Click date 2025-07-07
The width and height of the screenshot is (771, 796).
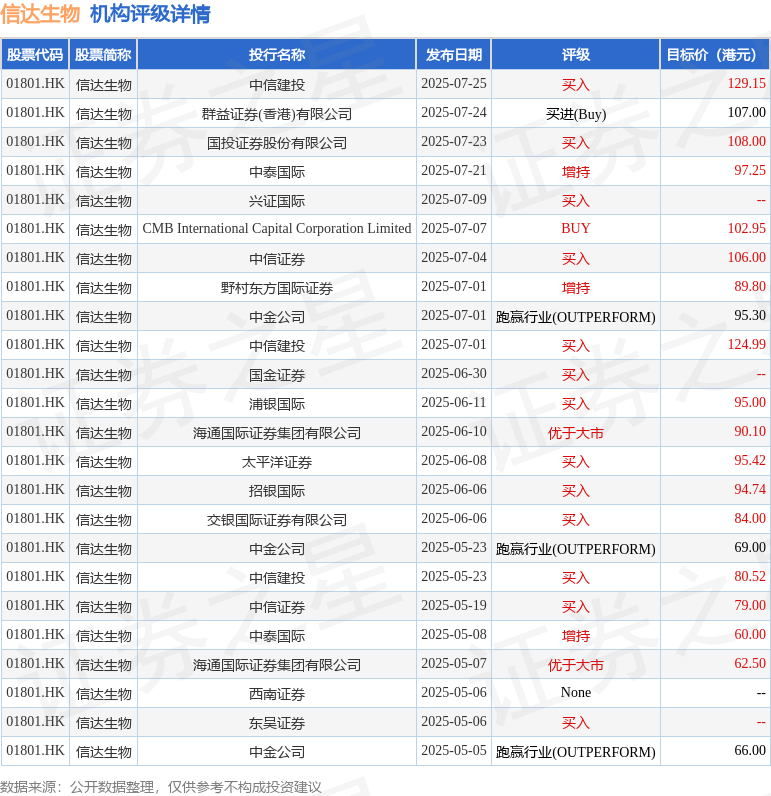point(454,228)
